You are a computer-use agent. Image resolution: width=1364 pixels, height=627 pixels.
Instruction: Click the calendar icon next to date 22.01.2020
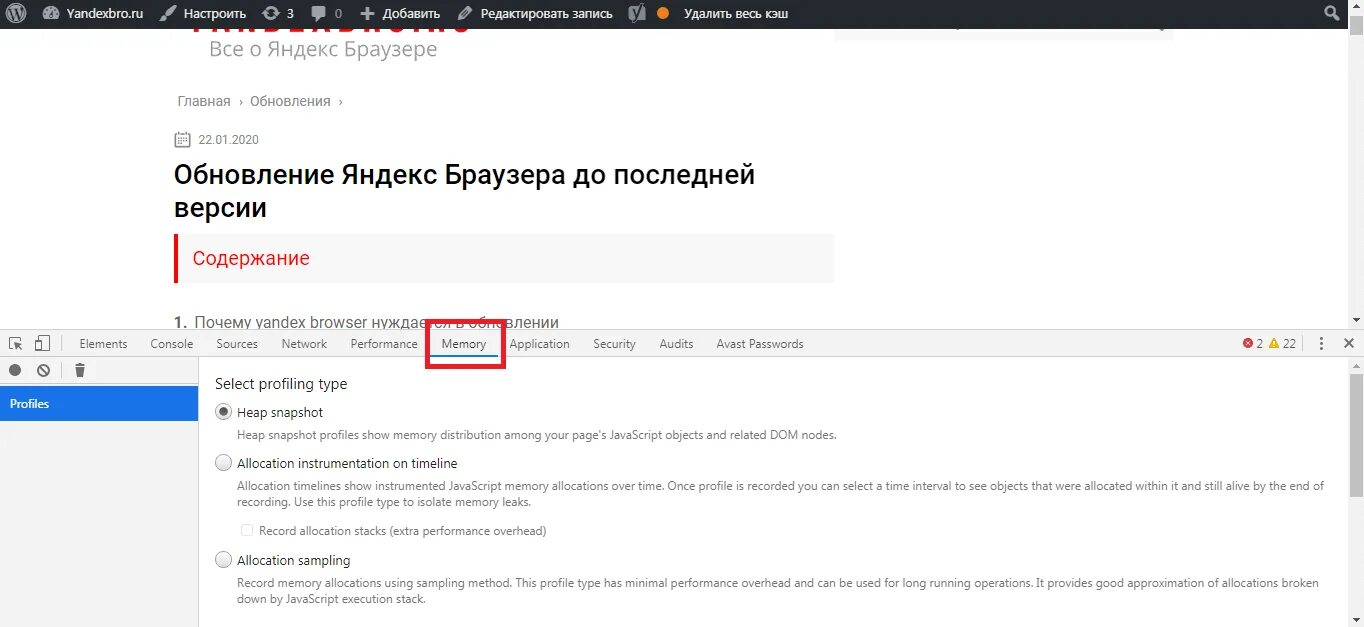click(x=182, y=139)
